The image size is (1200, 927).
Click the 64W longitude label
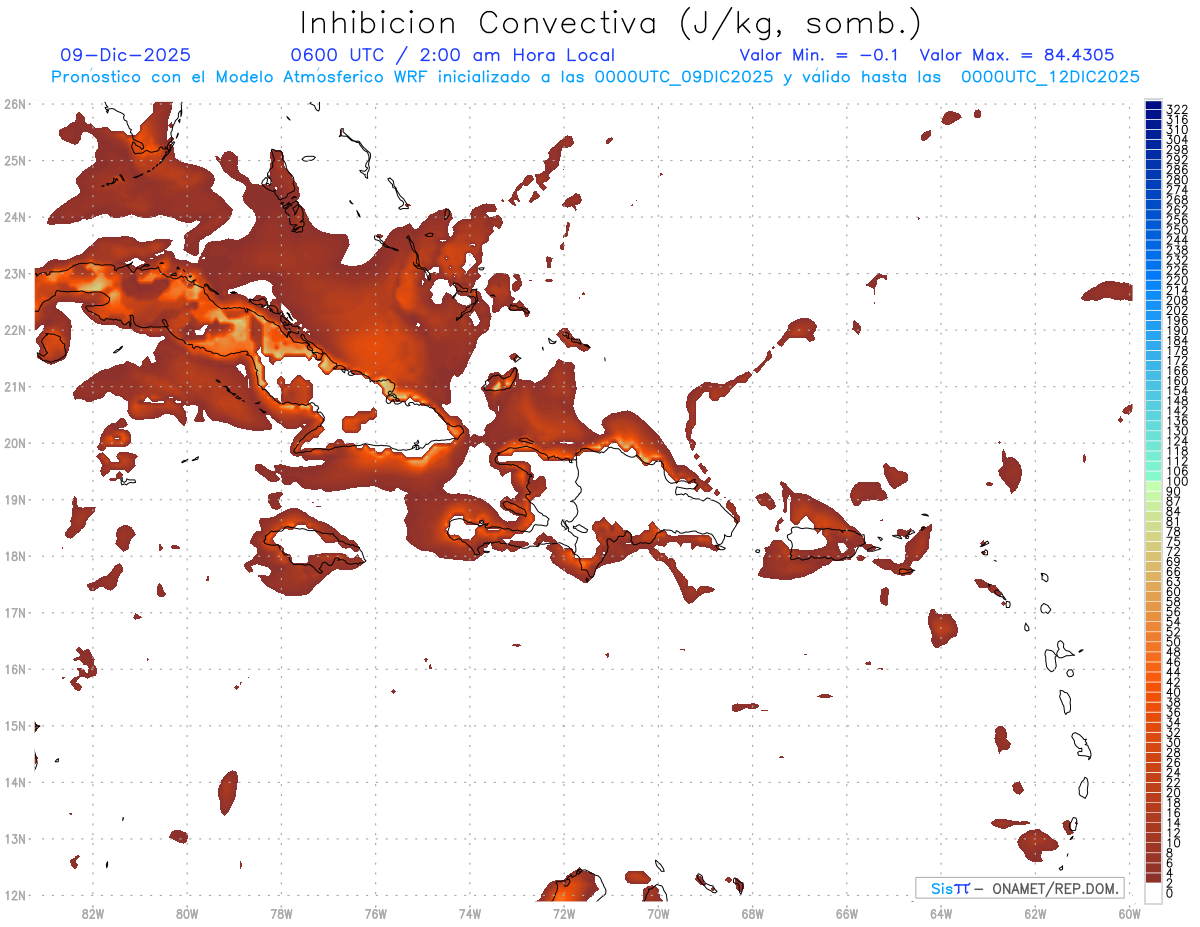[x=941, y=913]
